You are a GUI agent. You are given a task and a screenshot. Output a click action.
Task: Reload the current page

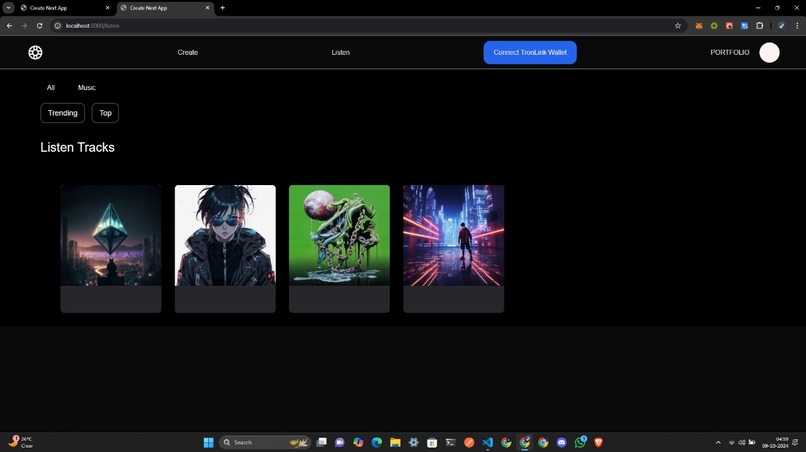pyautogui.click(x=40, y=26)
